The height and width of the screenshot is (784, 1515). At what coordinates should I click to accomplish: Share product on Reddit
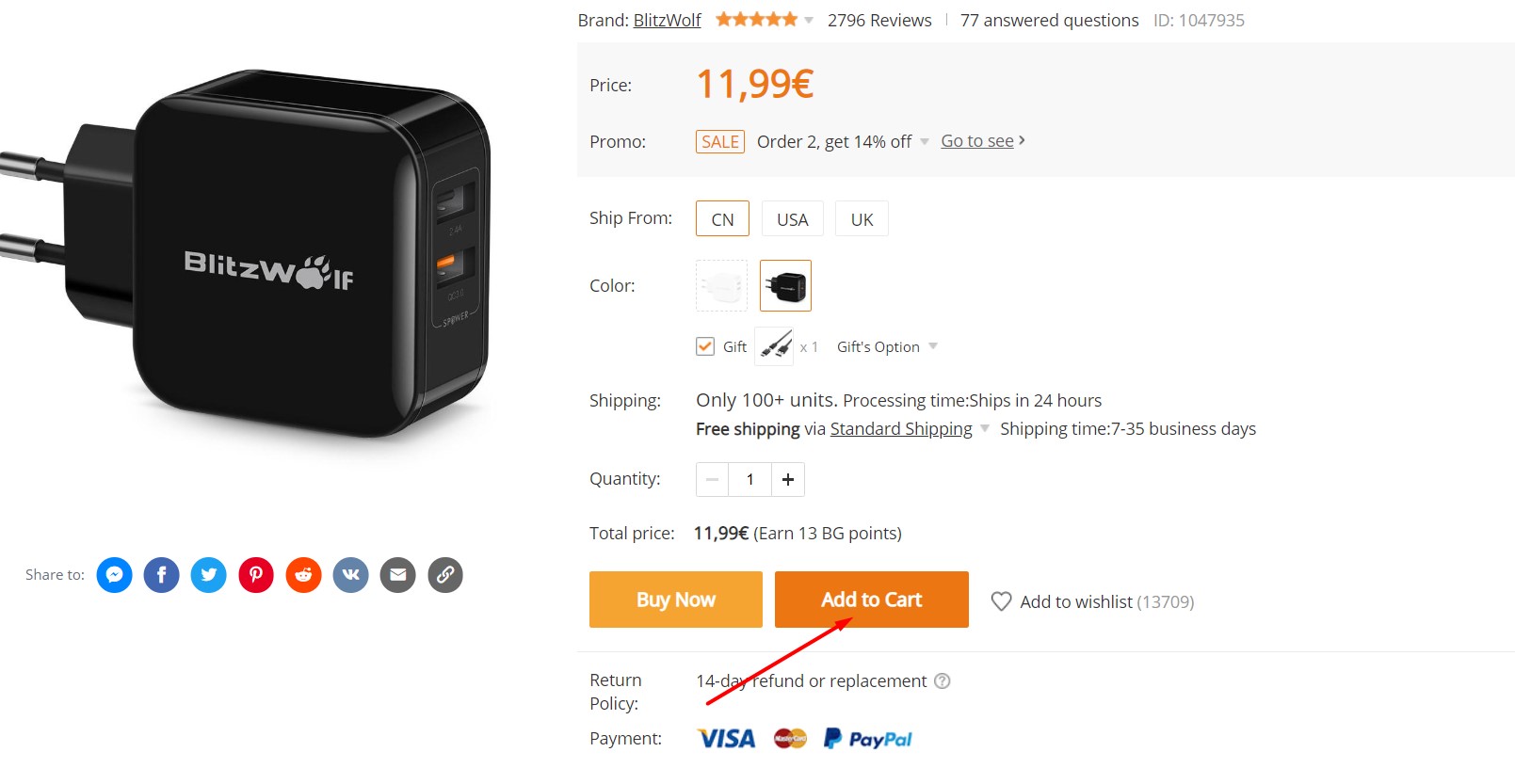[x=303, y=575]
